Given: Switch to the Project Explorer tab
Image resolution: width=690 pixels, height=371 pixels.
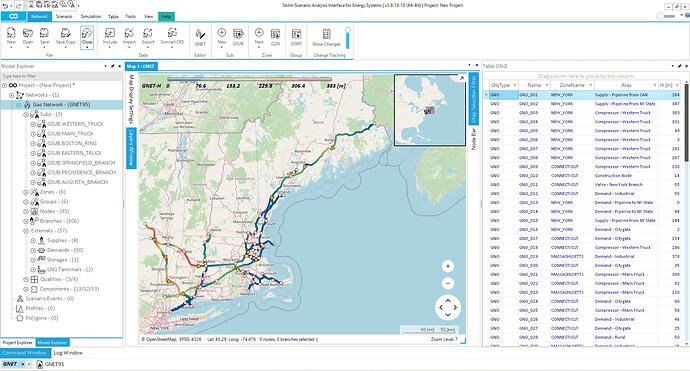Looking at the screenshot, I should [18, 342].
